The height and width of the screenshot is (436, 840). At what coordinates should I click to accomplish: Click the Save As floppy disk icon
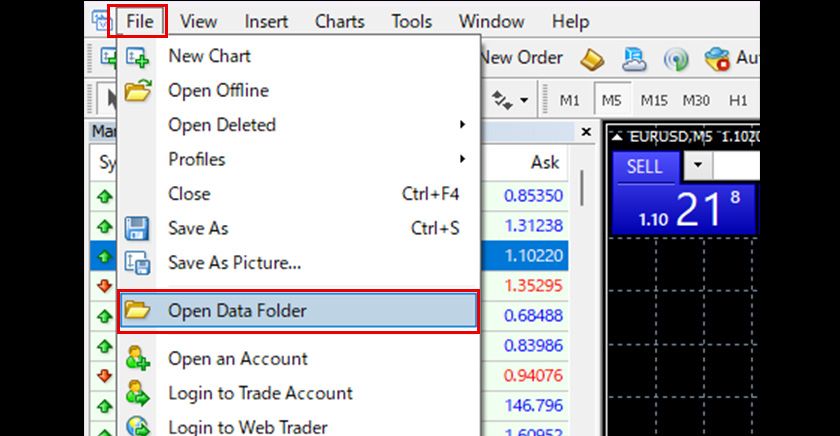[137, 228]
